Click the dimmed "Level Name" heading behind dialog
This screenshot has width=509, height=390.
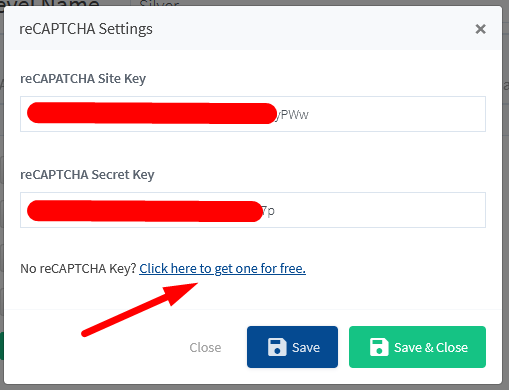(x=50, y=3)
